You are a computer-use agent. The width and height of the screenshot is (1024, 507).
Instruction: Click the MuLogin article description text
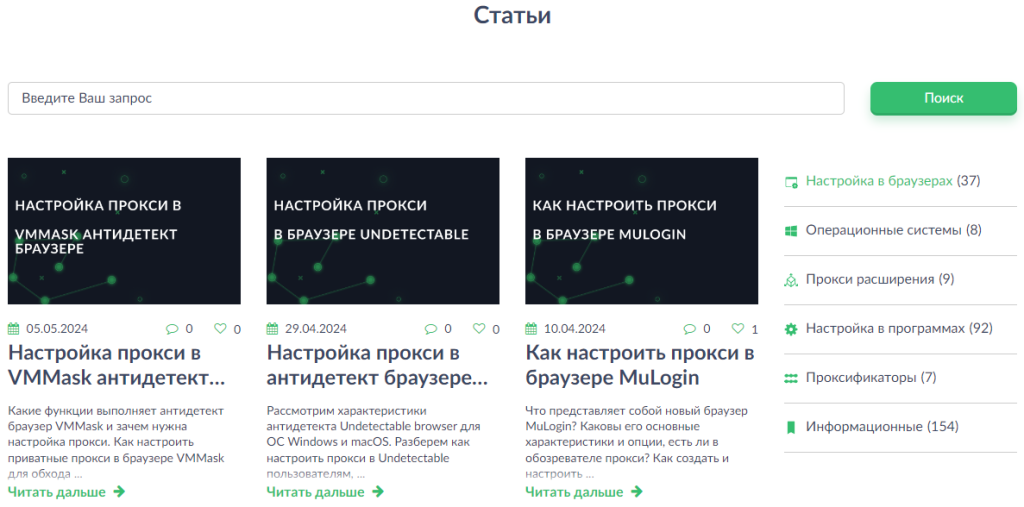coord(637,442)
